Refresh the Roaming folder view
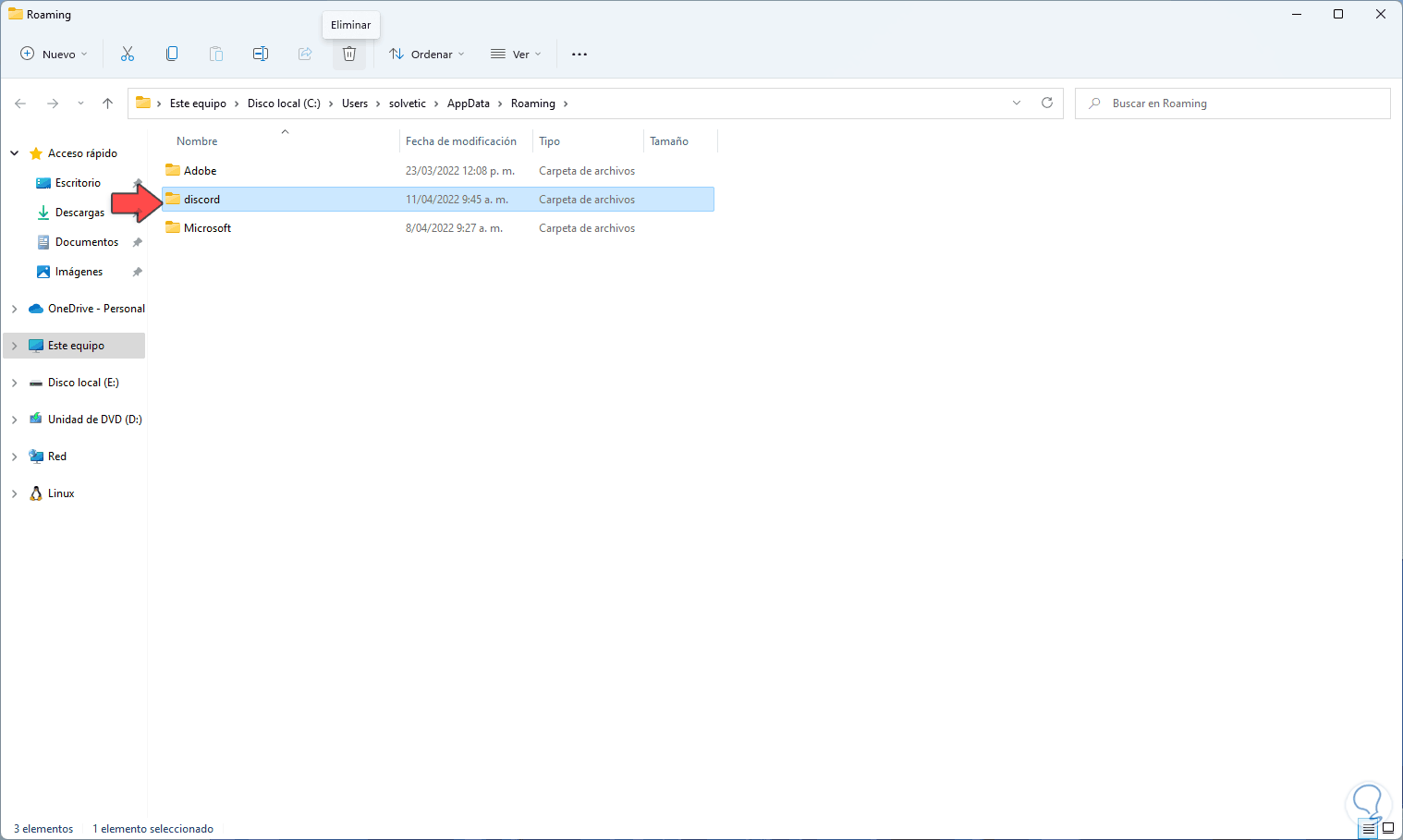Screen dimensions: 1403x840 (x=1047, y=103)
